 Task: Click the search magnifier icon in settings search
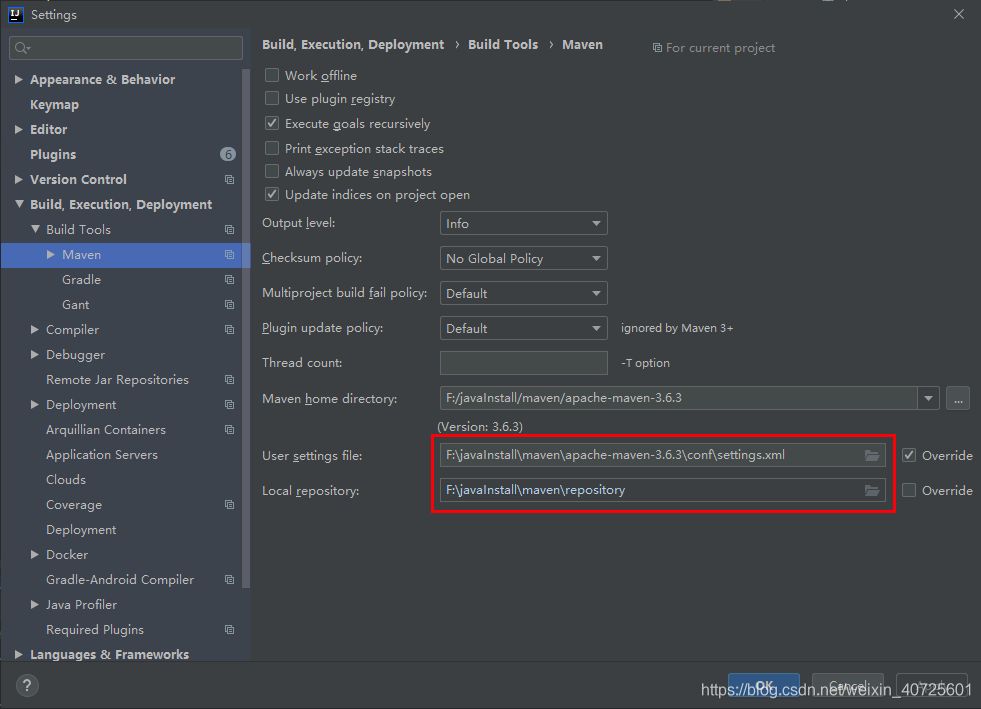point(22,48)
